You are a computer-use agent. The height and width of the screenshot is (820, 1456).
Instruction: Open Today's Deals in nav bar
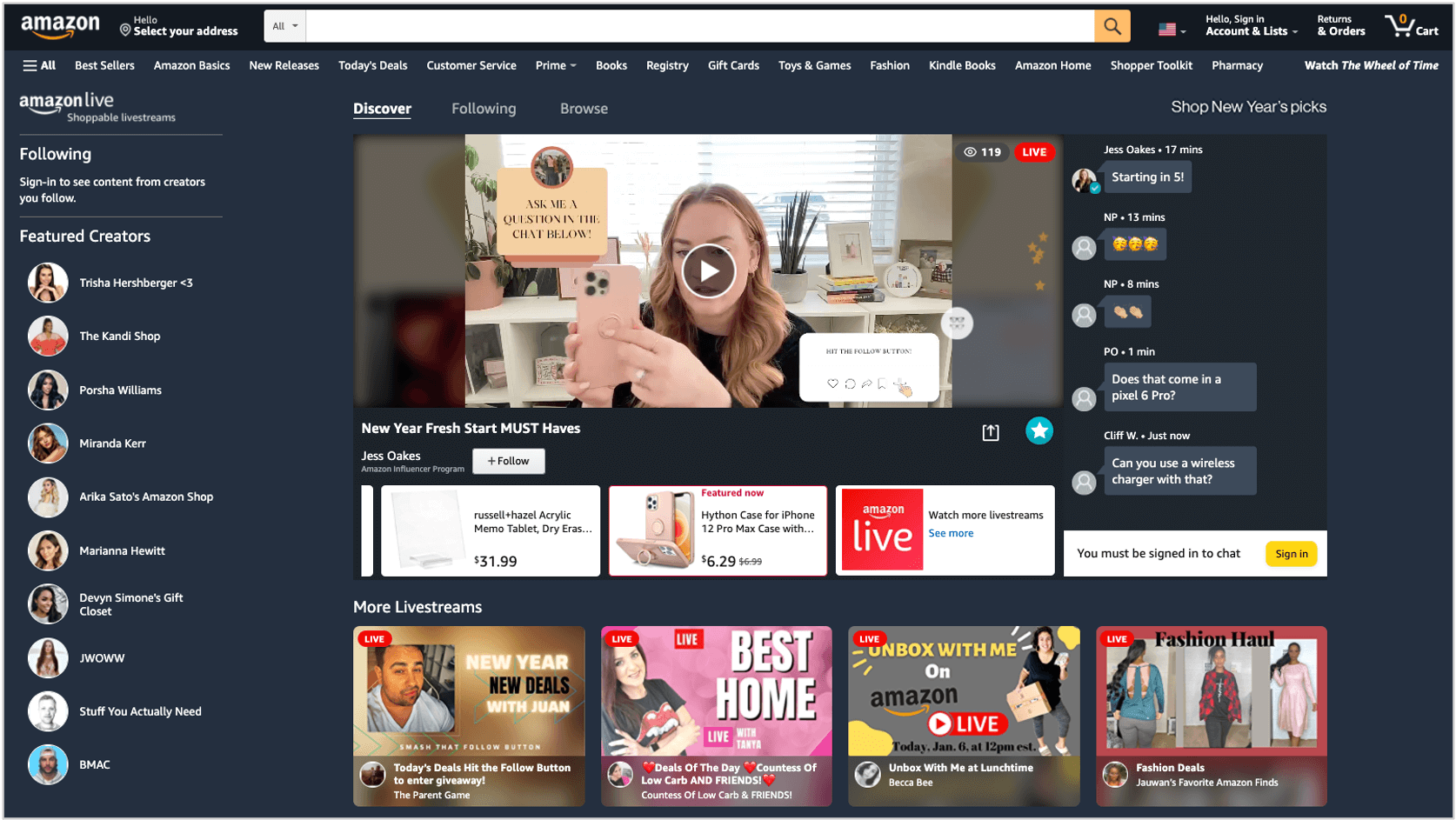[372, 65]
